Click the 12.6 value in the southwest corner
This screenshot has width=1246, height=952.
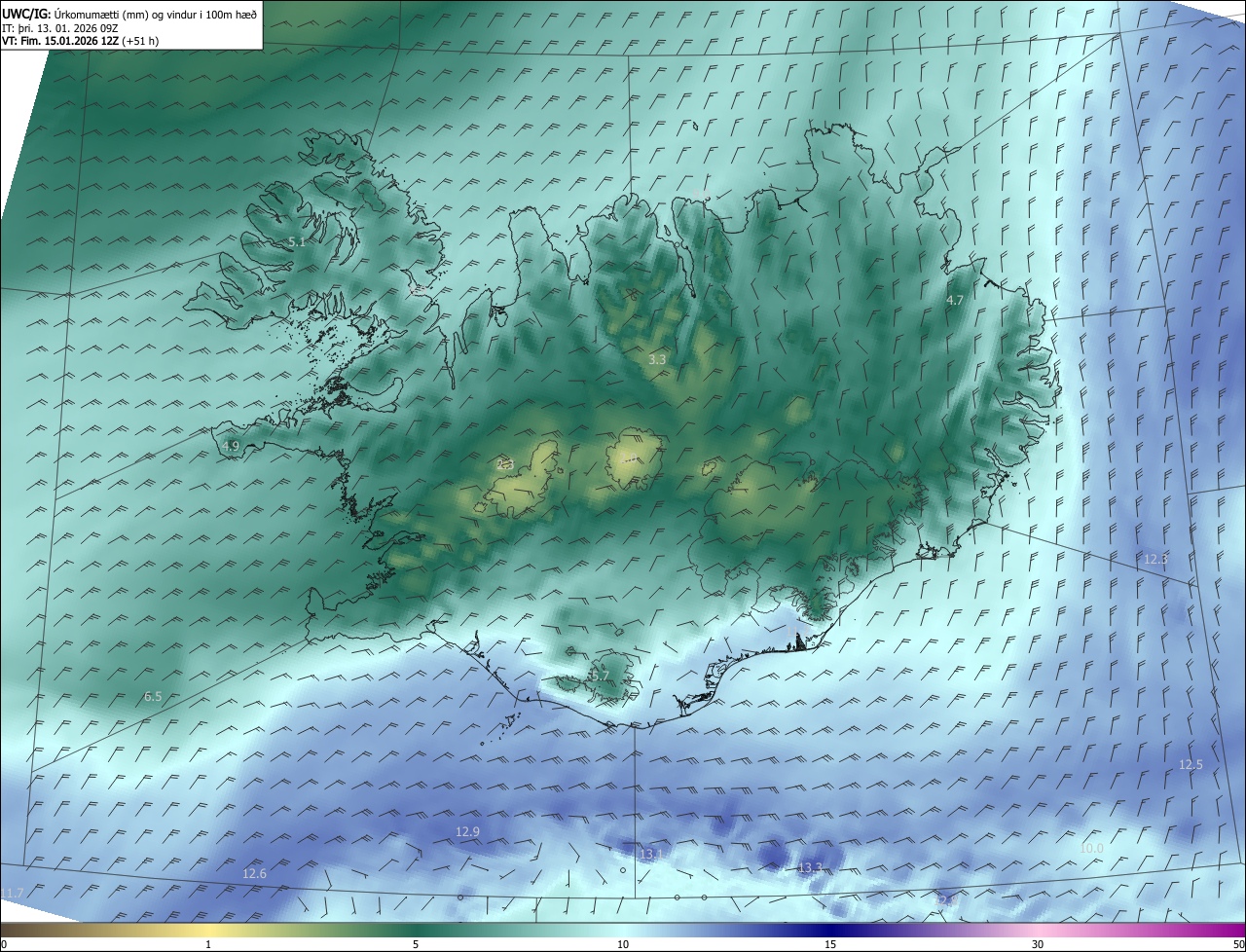coord(254,873)
